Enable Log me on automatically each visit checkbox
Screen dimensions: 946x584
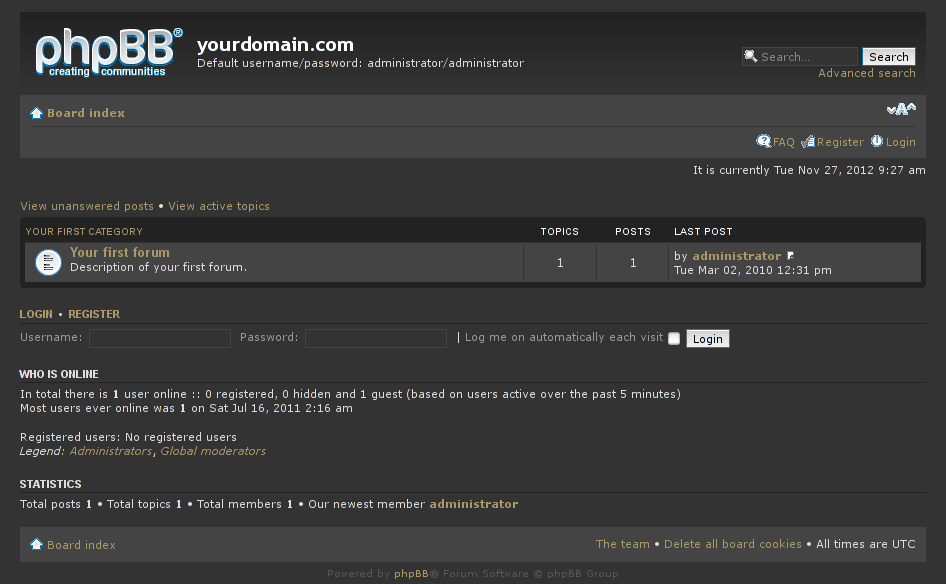click(674, 338)
